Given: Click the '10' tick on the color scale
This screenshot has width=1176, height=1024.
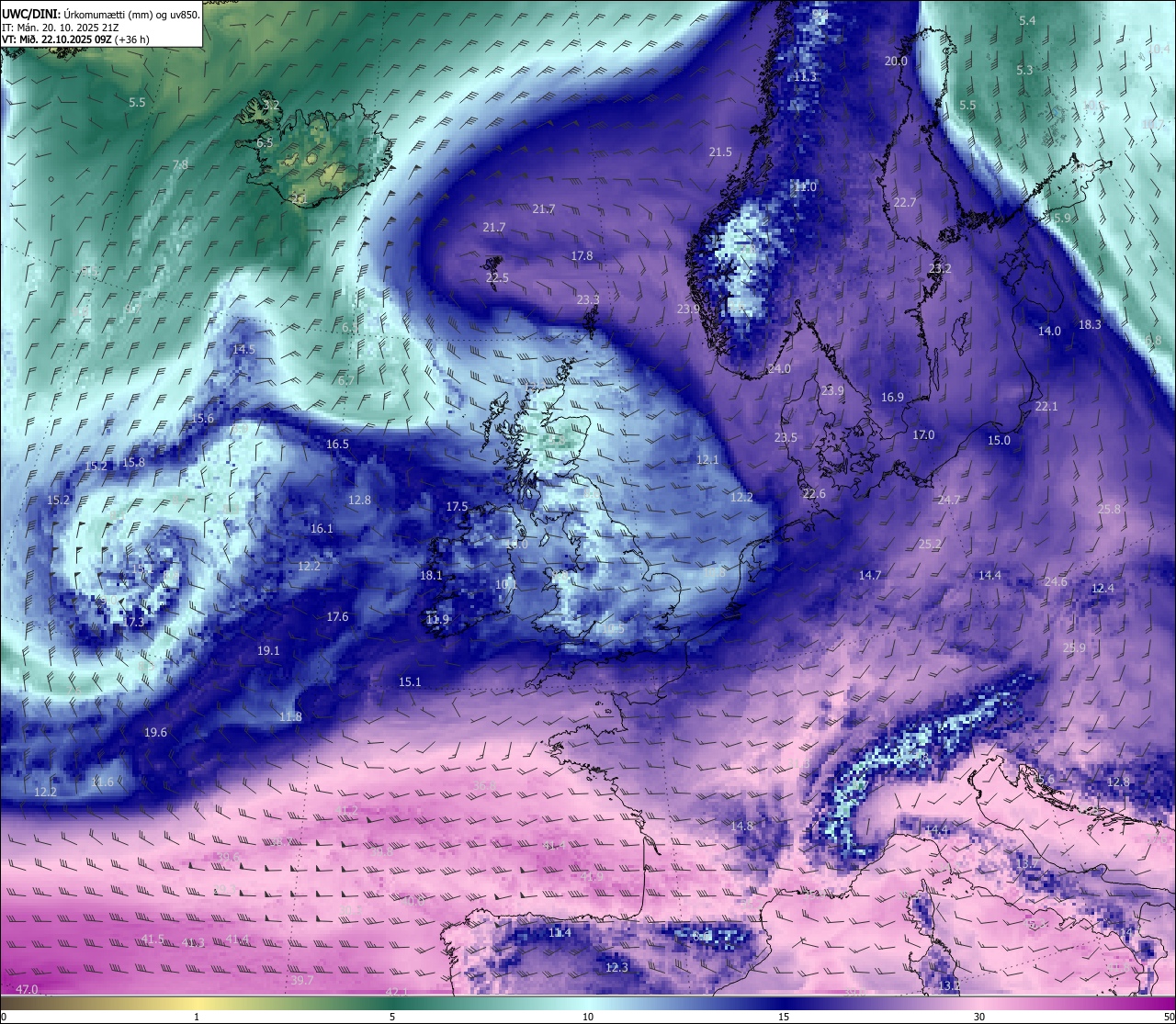Looking at the screenshot, I should click(x=588, y=1017).
